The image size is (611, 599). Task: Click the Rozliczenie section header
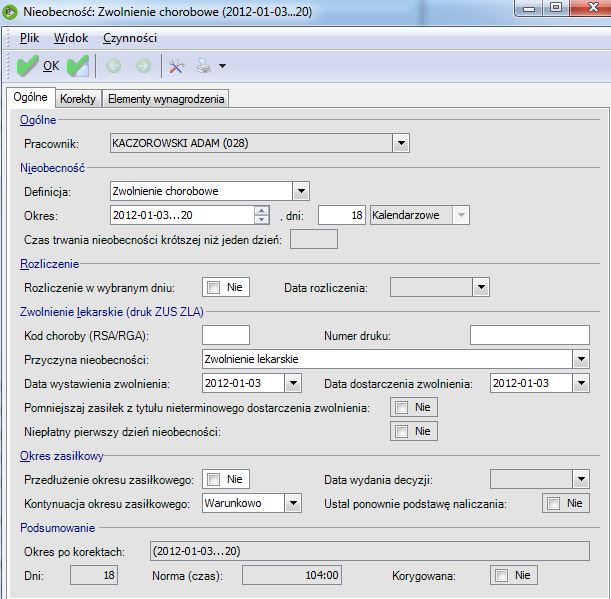point(49,264)
